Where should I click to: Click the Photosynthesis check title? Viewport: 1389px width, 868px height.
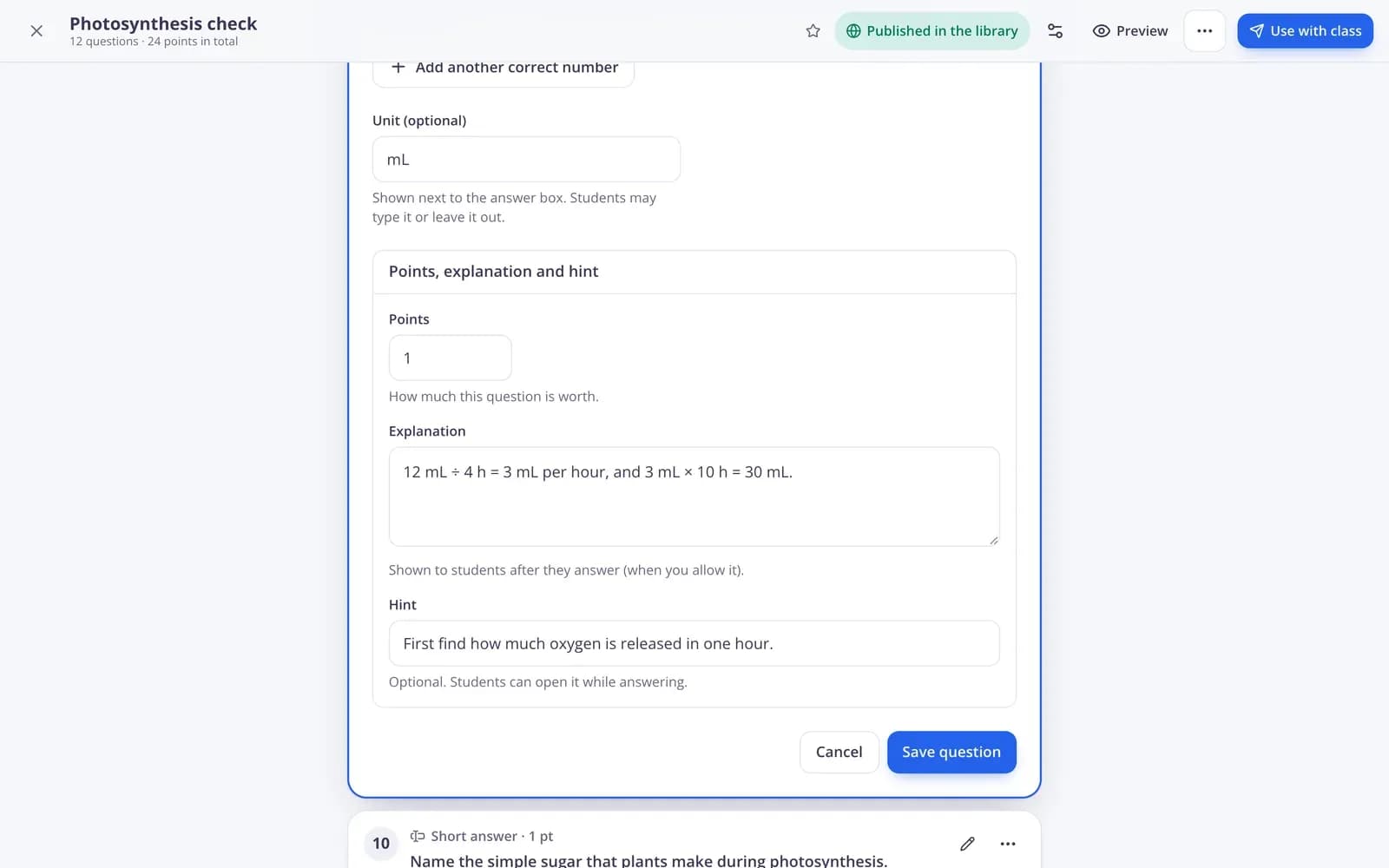click(x=163, y=23)
